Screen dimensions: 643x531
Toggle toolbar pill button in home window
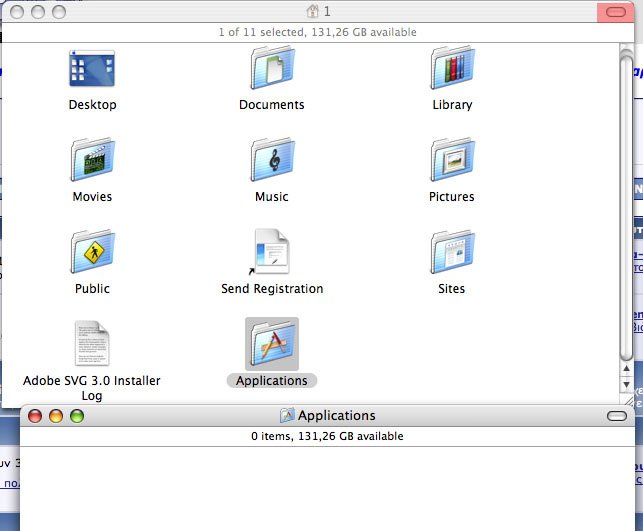(x=616, y=12)
